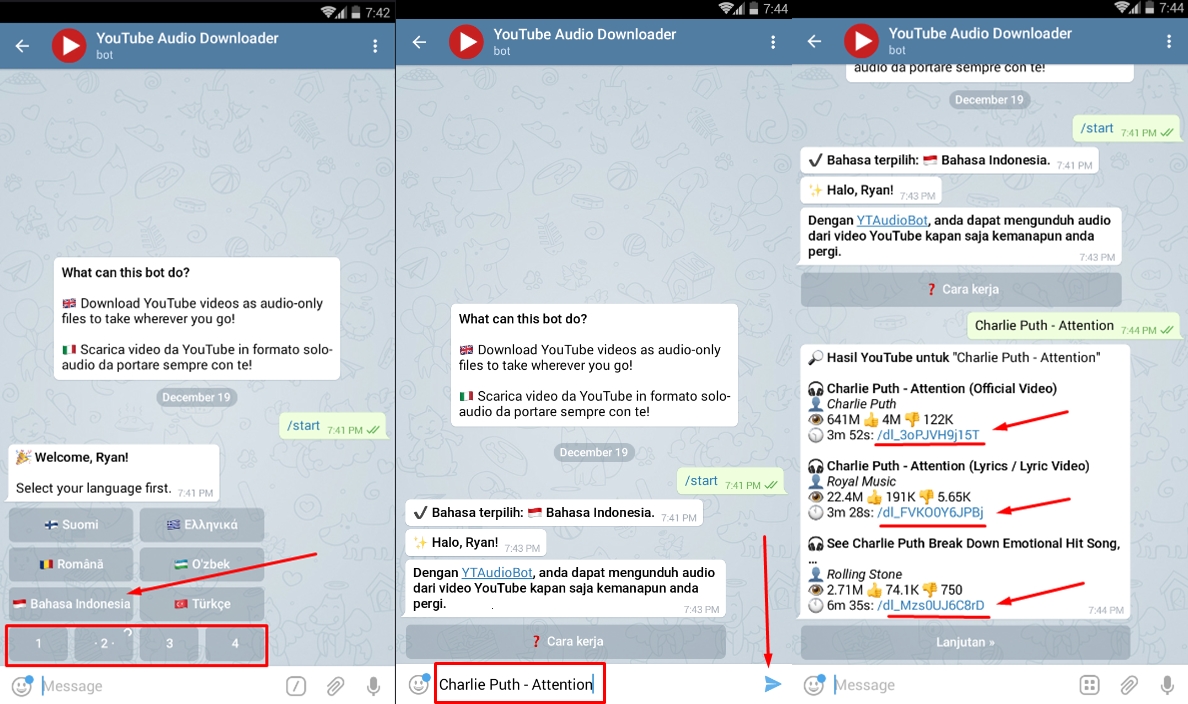
Task: Tap sent Charlie Puth - Attention message bubble
Action: [1074, 326]
